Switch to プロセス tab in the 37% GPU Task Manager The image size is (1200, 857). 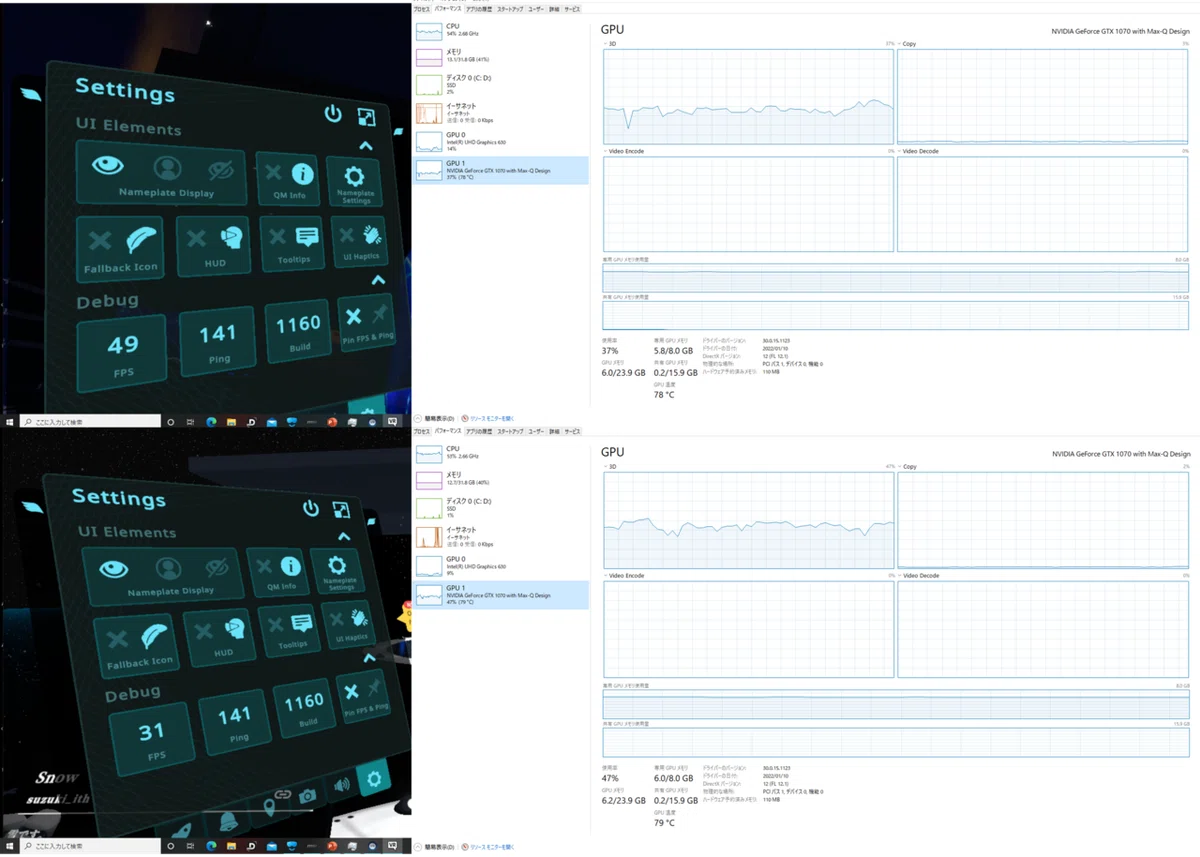422,9
